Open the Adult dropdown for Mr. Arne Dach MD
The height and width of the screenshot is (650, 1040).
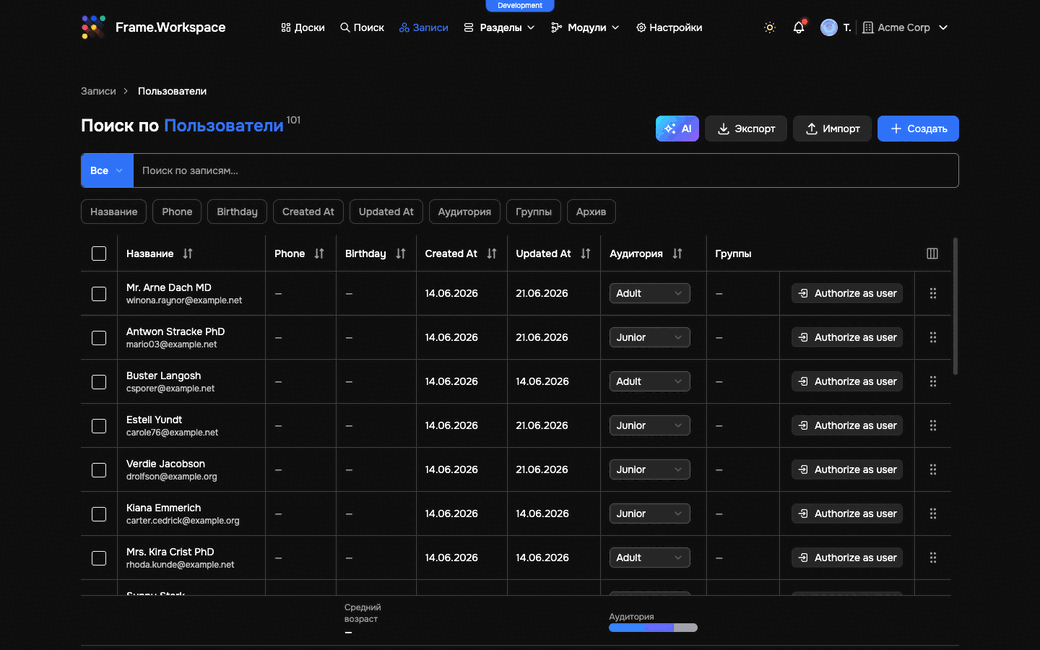(x=649, y=293)
